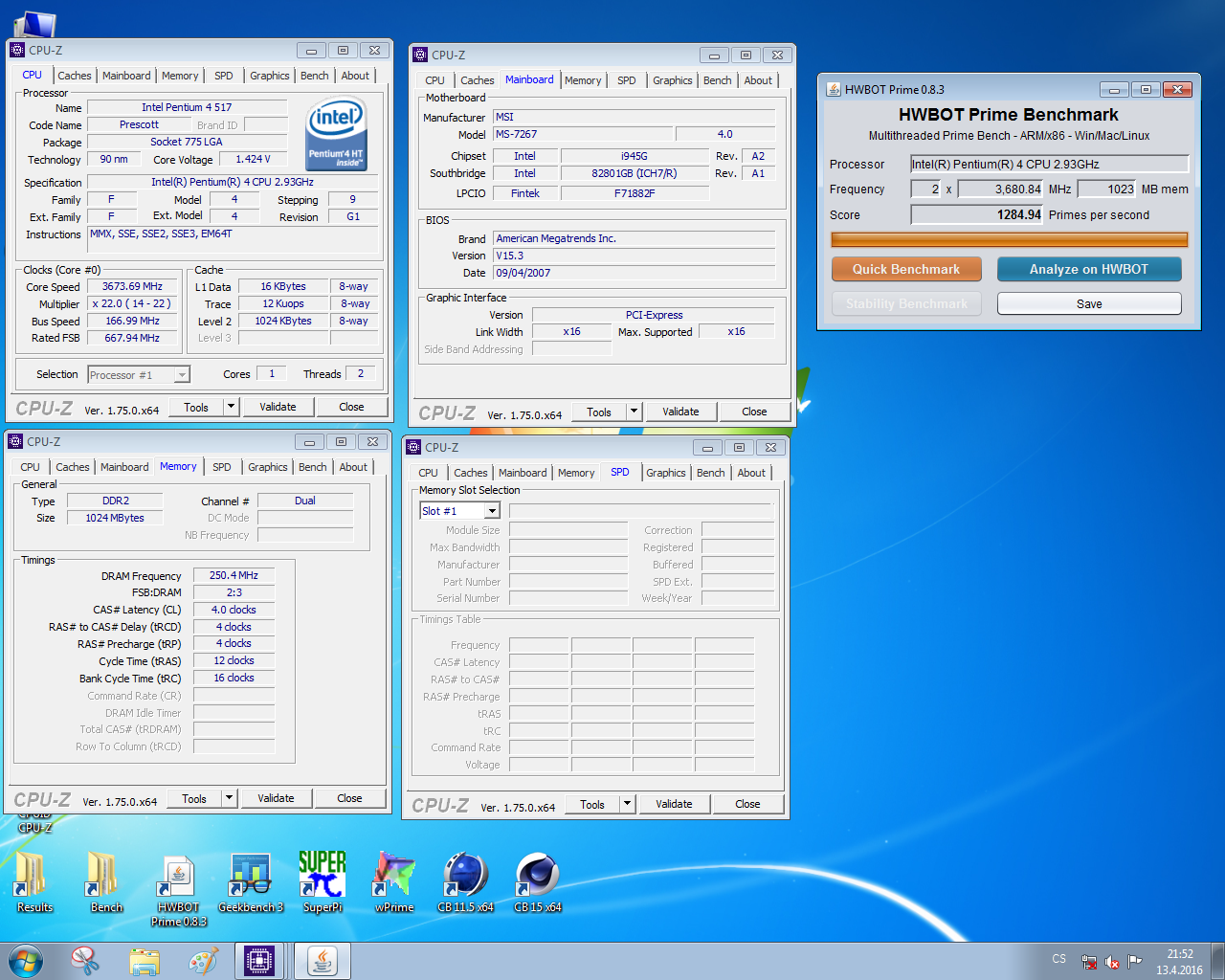Click Close button in CPU-Z Memory window
This screenshot has height=980, width=1225.
(349, 798)
